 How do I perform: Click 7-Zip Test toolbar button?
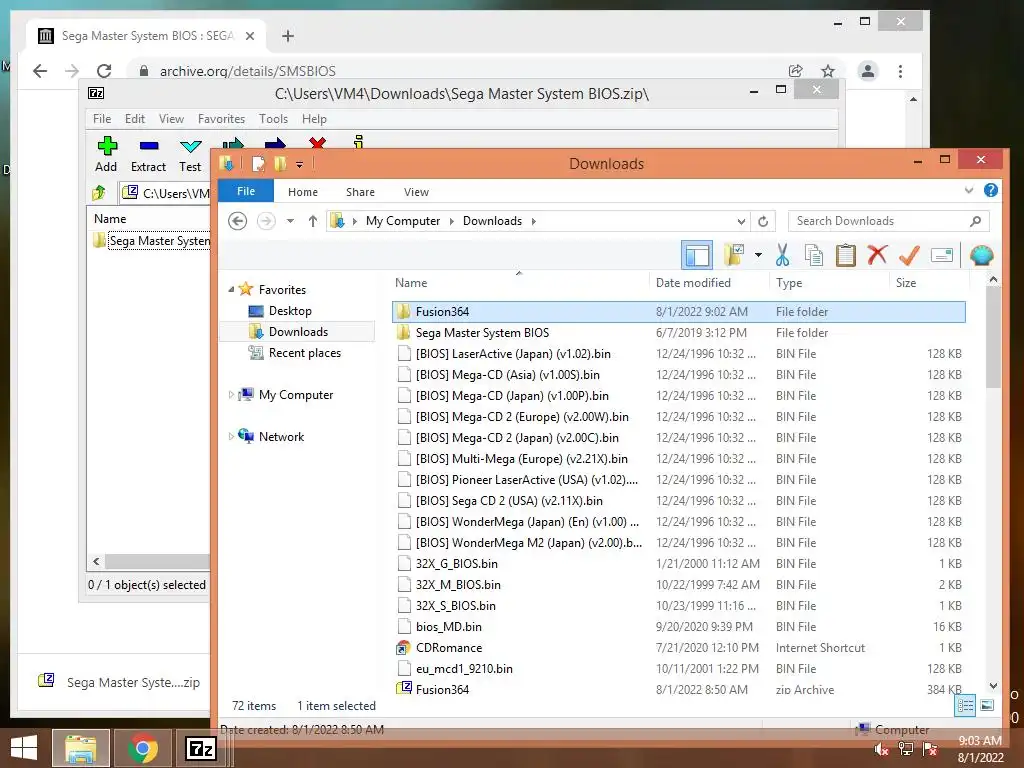coord(190,154)
